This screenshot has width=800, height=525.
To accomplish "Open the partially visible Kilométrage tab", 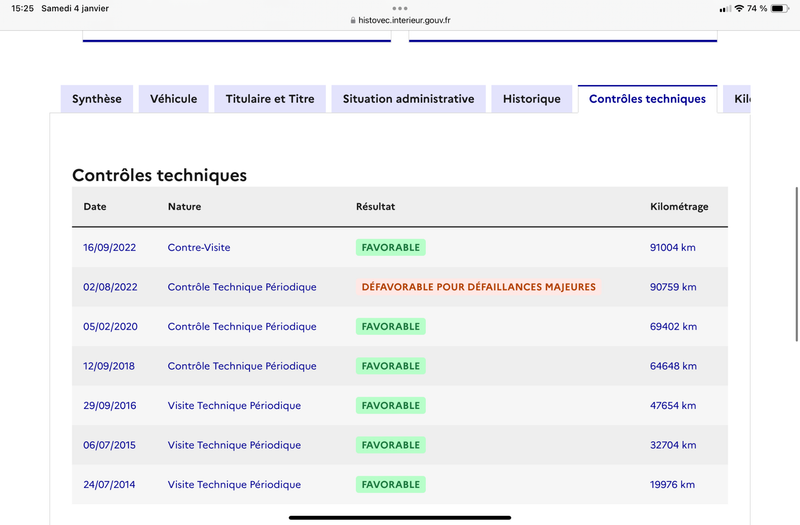I will click(x=737, y=99).
